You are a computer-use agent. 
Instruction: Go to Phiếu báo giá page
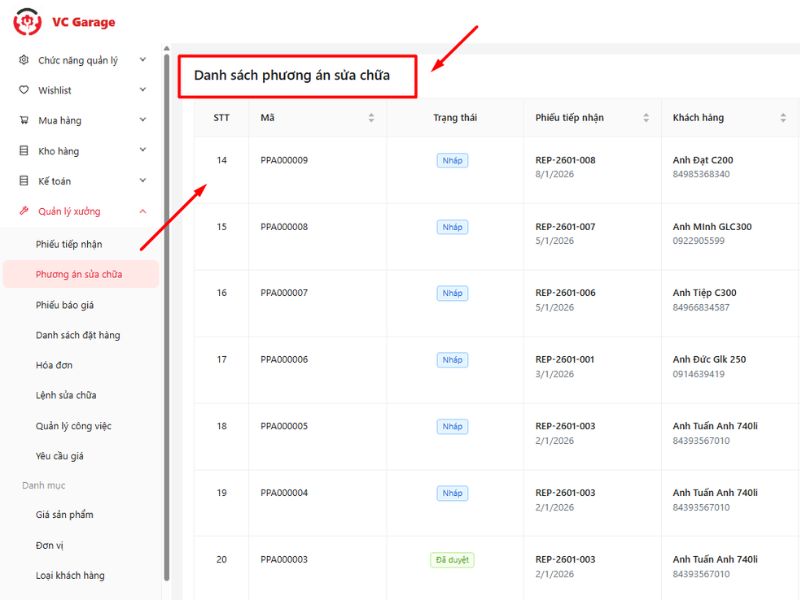click(x=65, y=305)
